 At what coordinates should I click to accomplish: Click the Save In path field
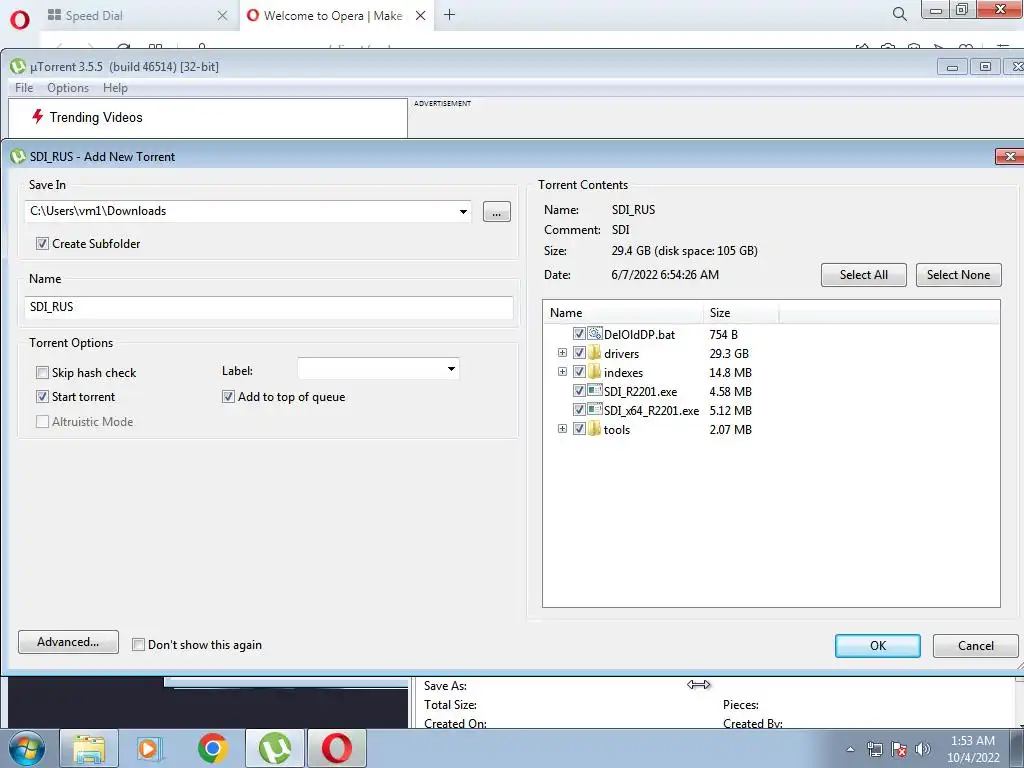point(248,211)
